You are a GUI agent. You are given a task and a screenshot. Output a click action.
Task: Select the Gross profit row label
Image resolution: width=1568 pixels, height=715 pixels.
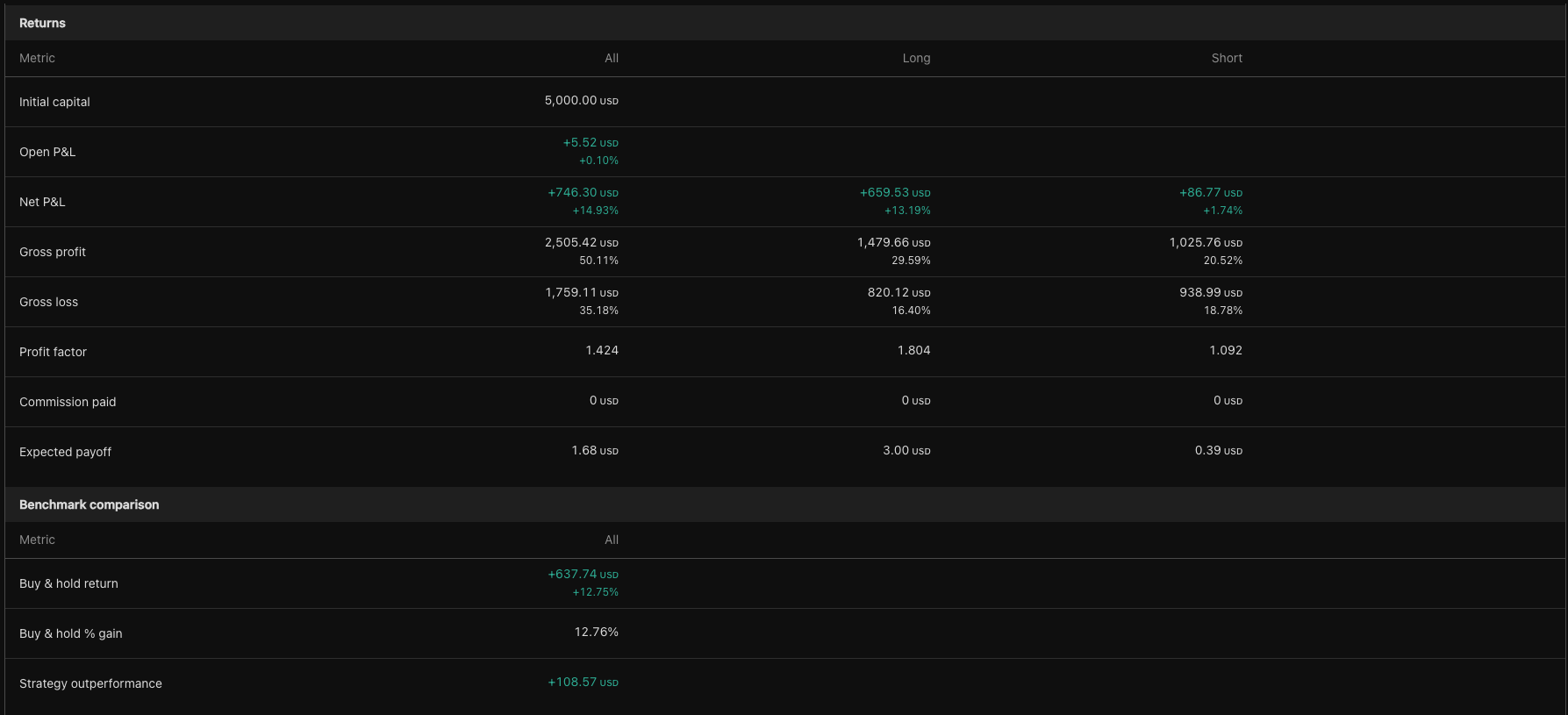pos(53,252)
